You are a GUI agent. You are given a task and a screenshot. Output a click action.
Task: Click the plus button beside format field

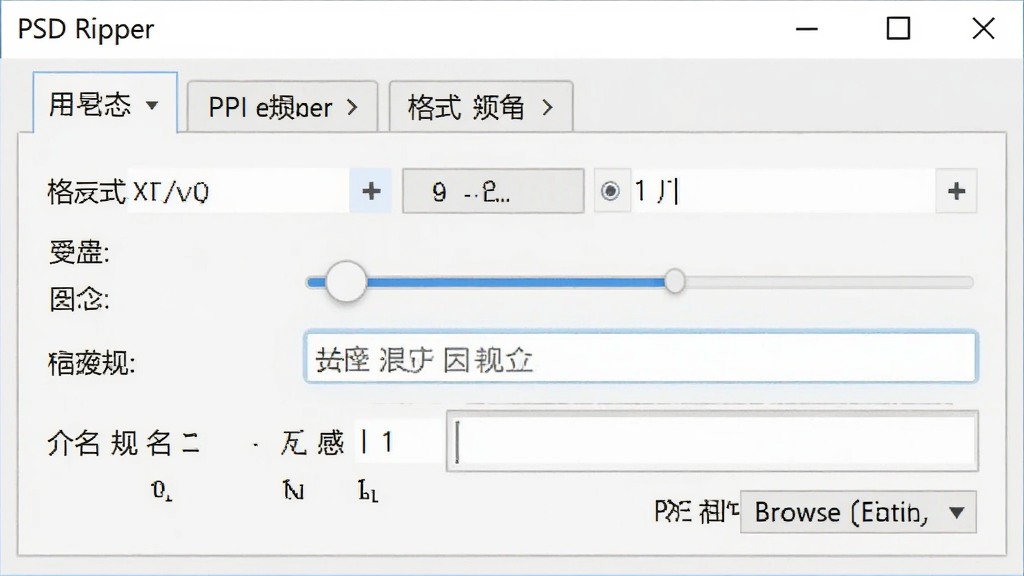click(x=371, y=191)
